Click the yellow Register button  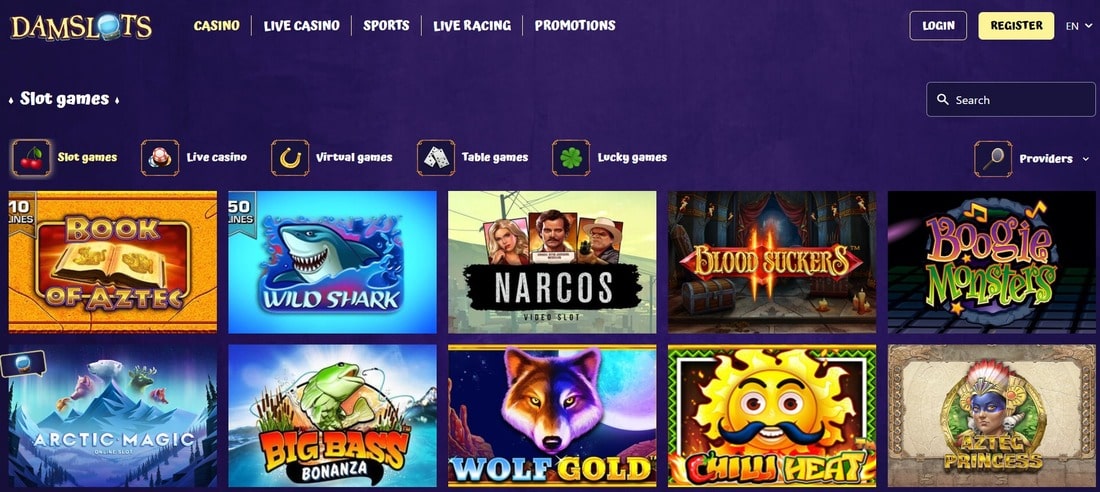[1016, 25]
